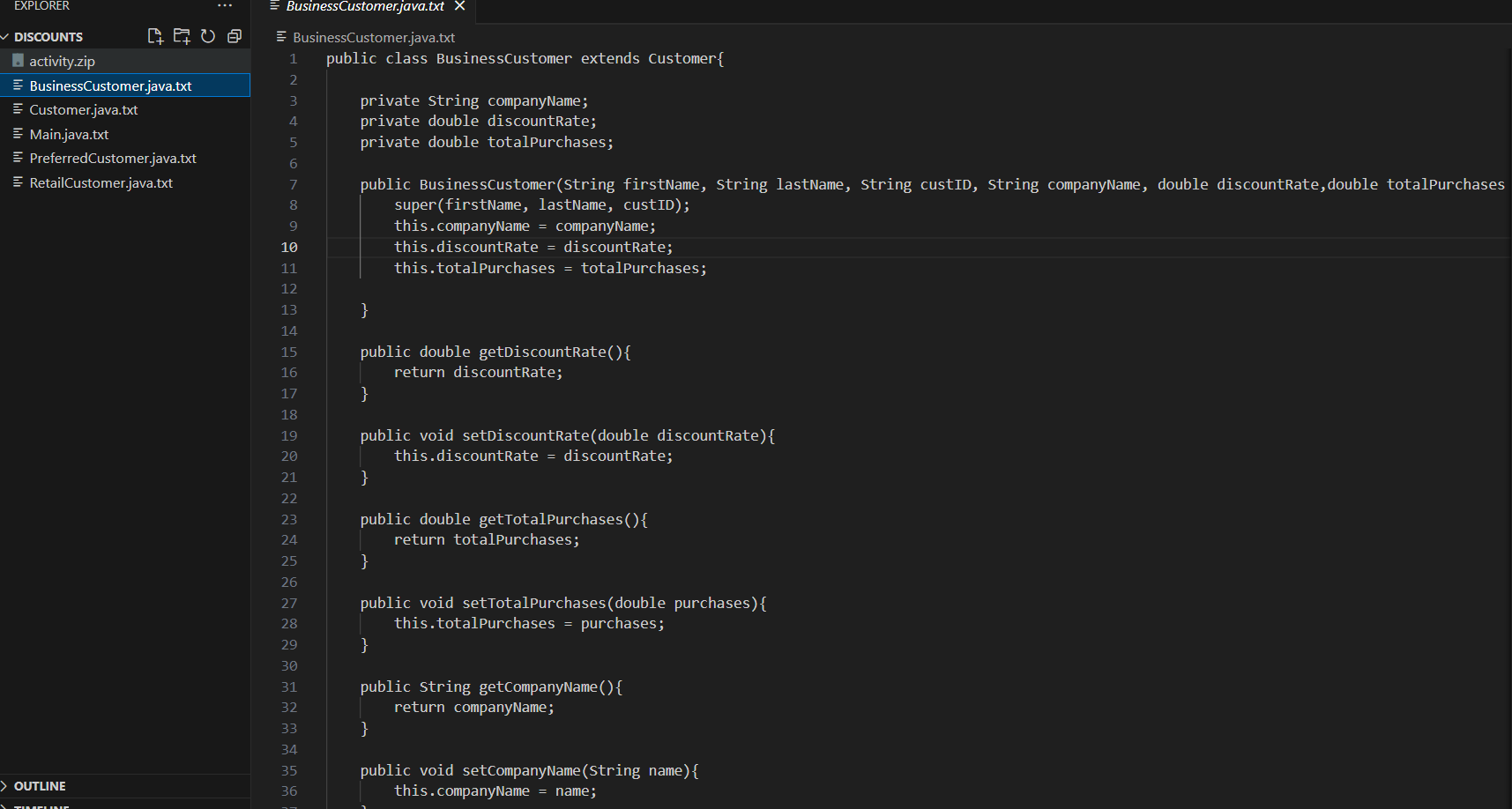Click 'return companyName;' statement

tap(474, 708)
